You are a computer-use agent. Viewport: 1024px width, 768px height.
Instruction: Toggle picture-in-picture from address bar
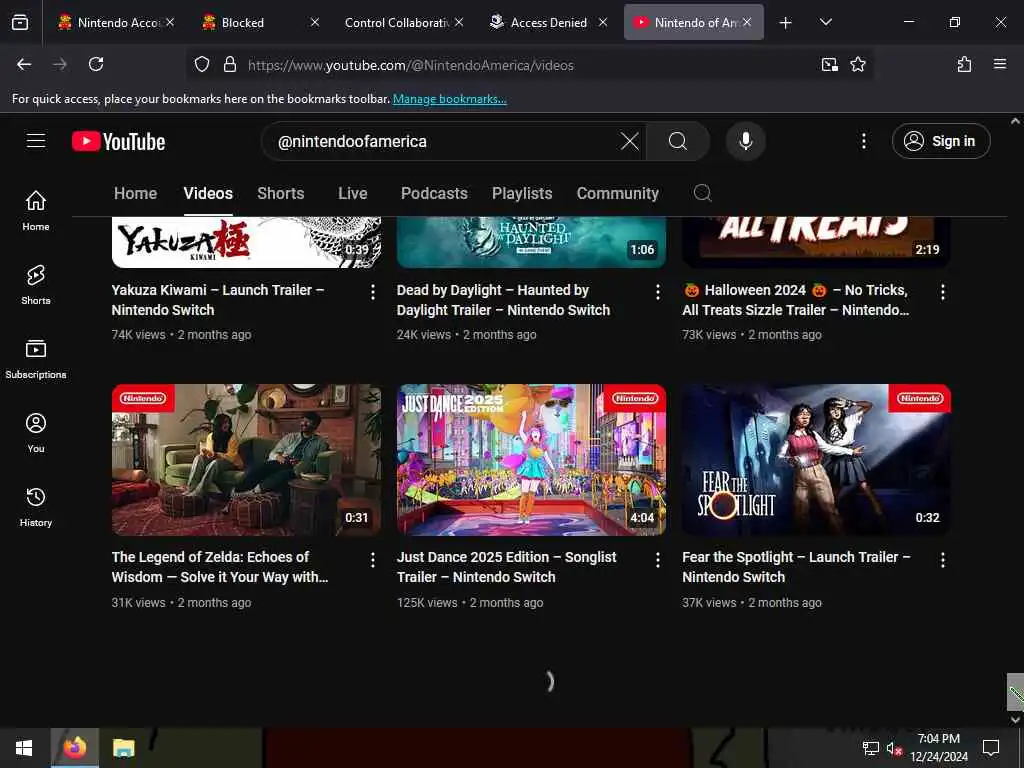(x=829, y=65)
